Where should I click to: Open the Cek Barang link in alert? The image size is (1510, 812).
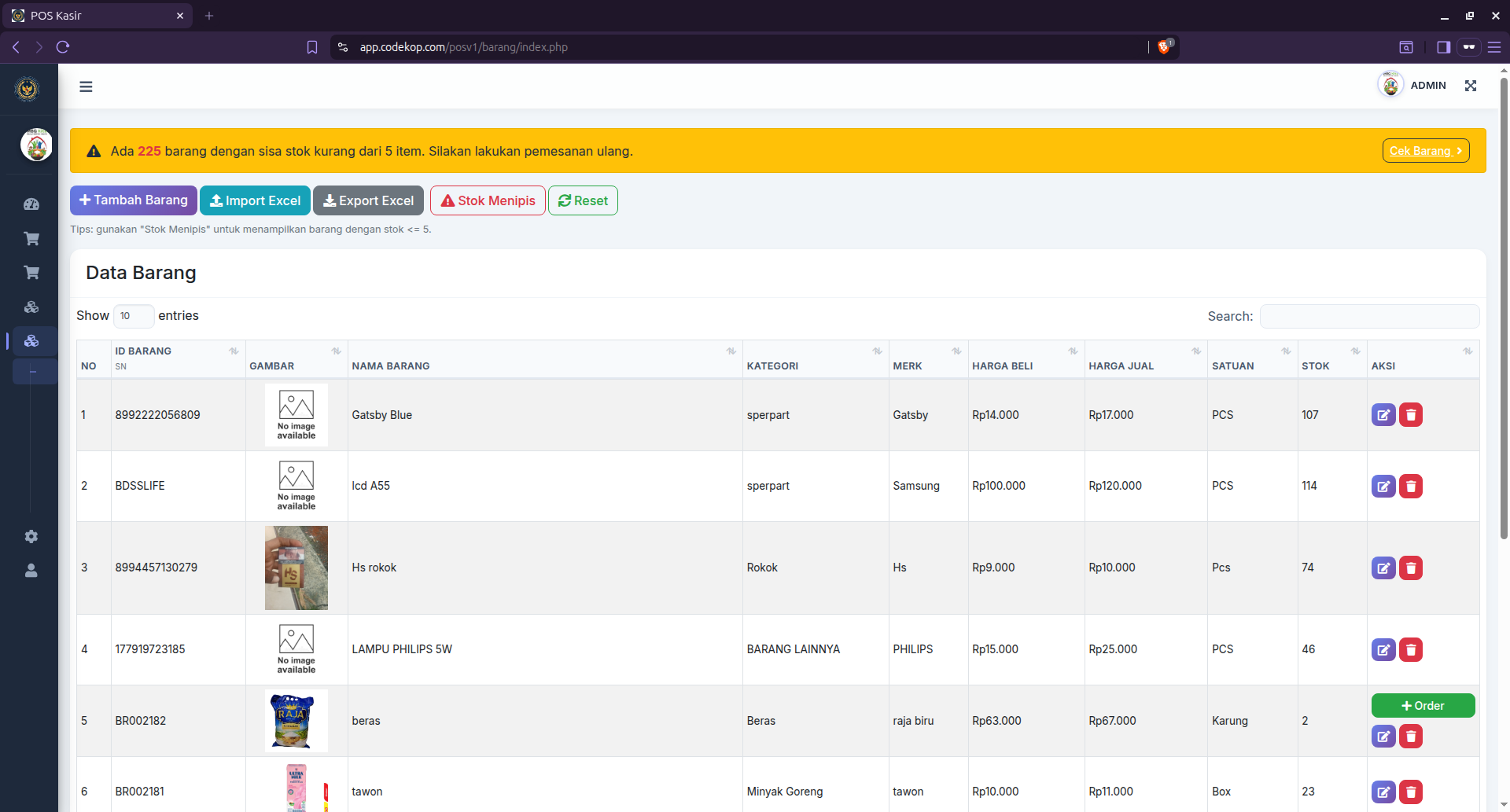(1426, 151)
